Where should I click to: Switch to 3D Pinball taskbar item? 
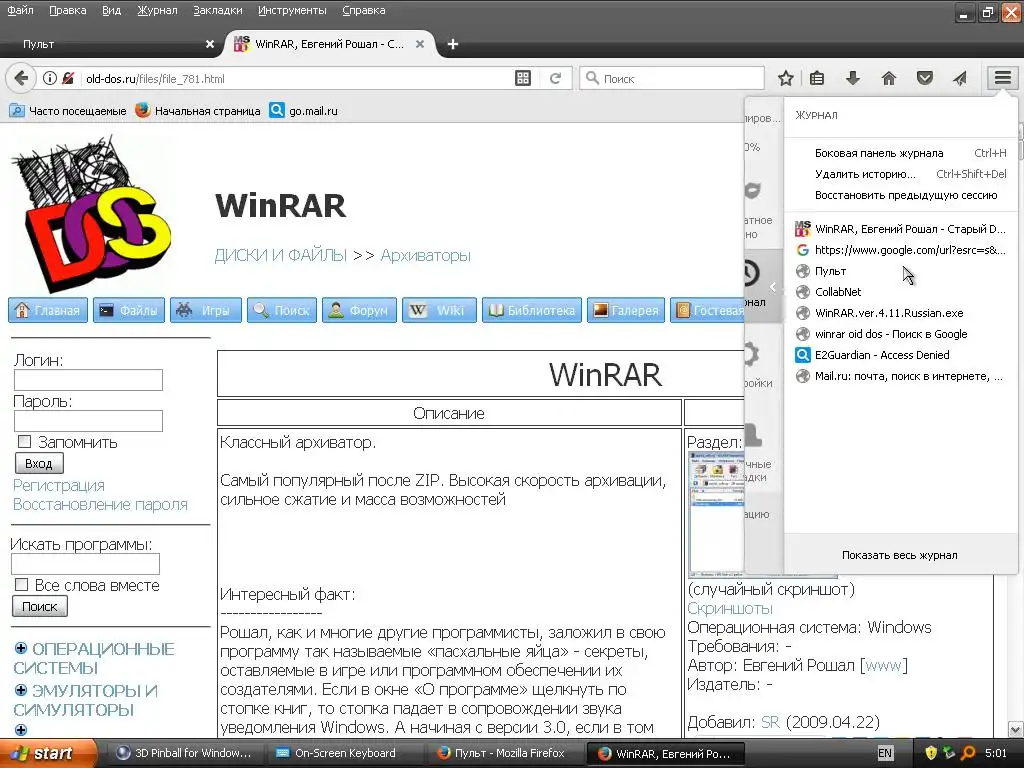183,753
